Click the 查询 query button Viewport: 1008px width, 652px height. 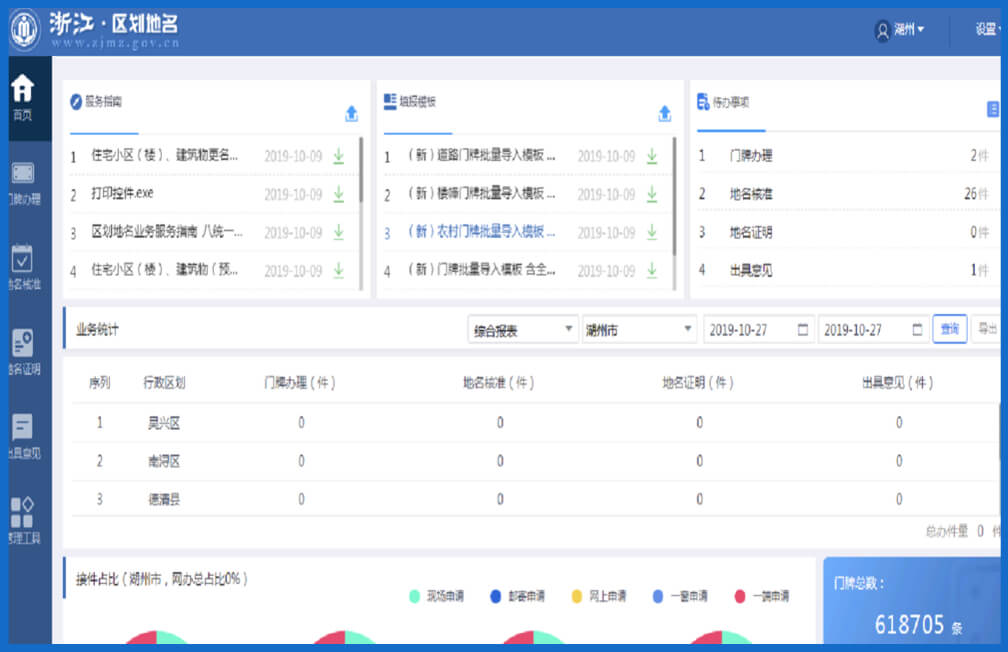(x=949, y=329)
